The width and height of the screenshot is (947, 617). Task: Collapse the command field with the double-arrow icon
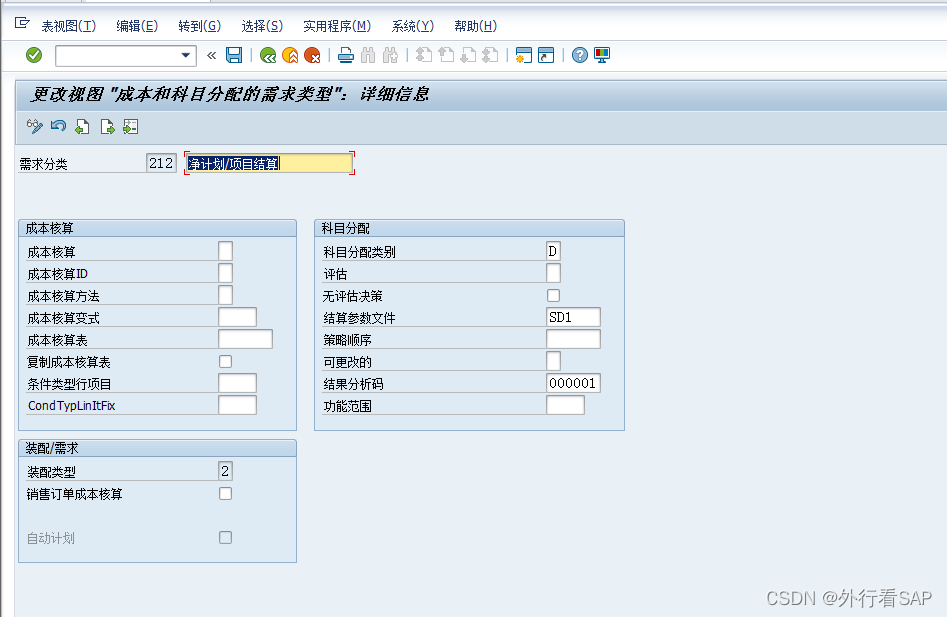(x=211, y=56)
